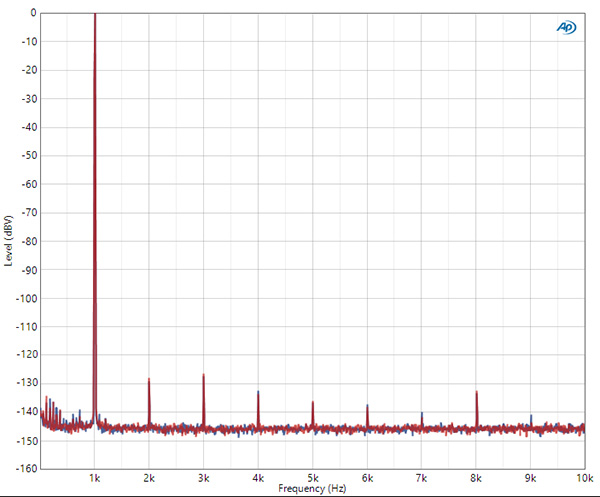Click the 3k frequency axis label
This screenshot has height=497, width=600.
pyautogui.click(x=204, y=478)
